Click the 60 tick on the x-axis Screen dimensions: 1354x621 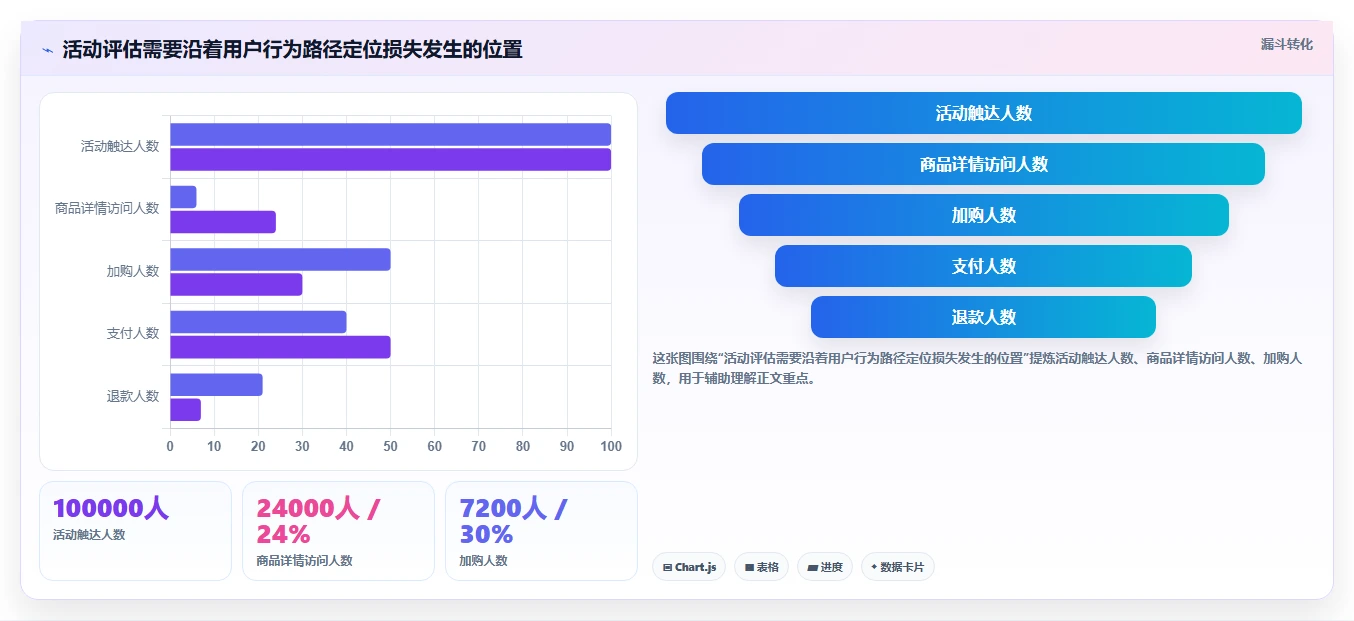click(434, 446)
